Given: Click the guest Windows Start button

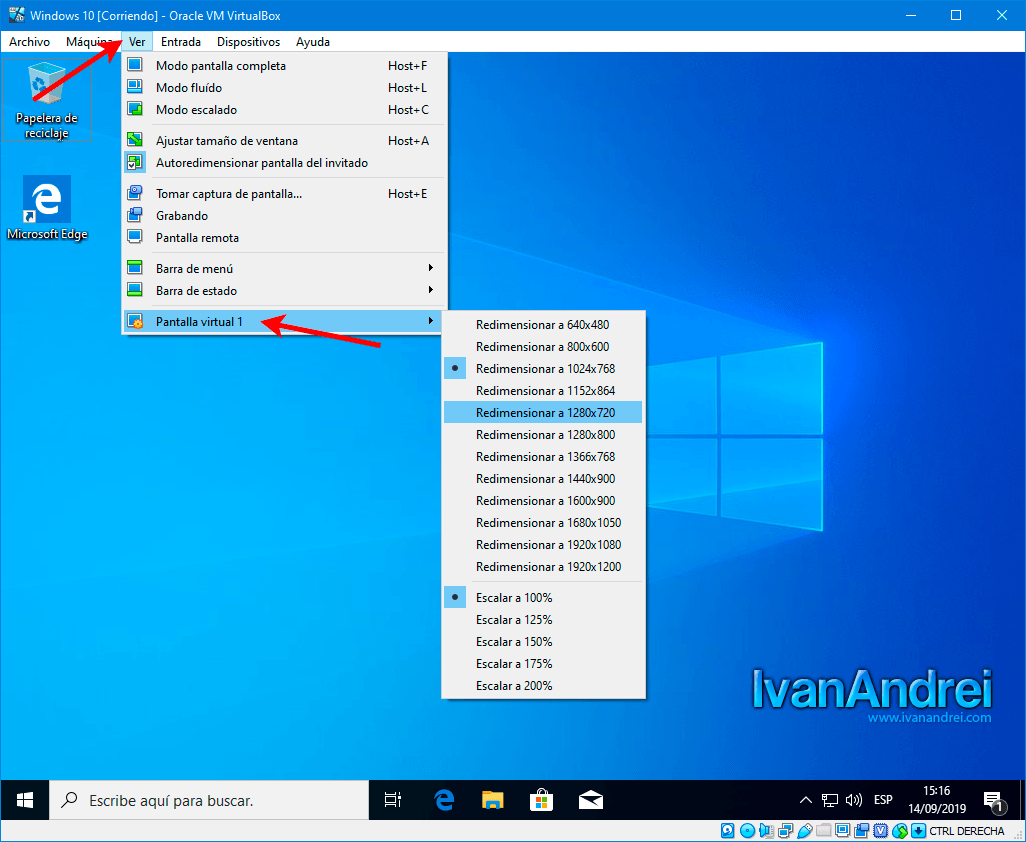Looking at the screenshot, I should coord(25,799).
